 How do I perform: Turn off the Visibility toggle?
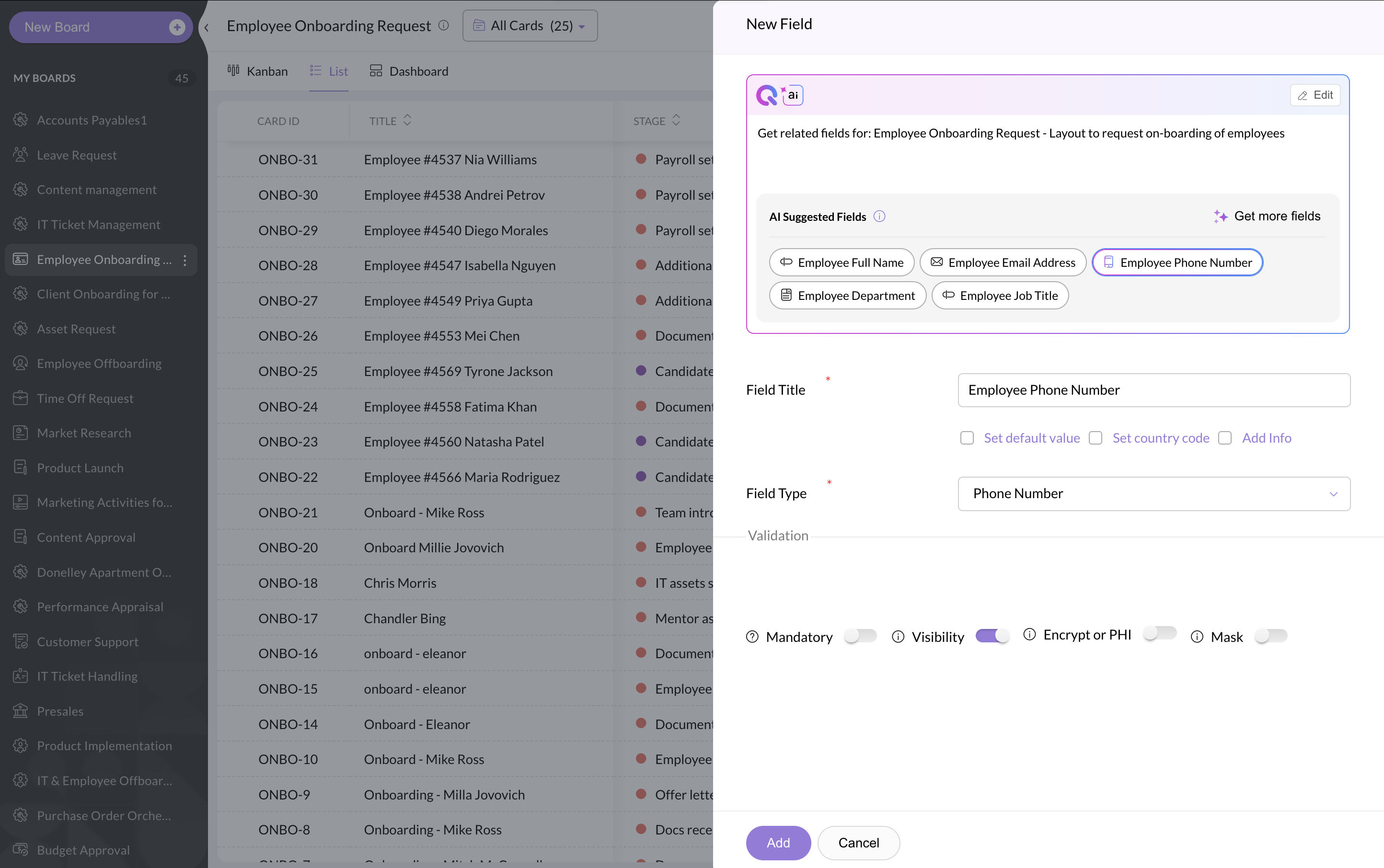992,636
